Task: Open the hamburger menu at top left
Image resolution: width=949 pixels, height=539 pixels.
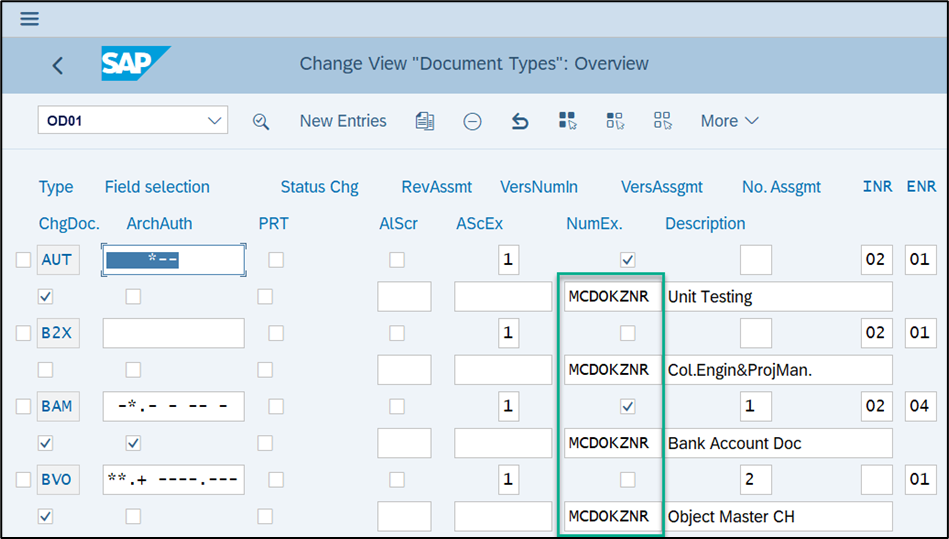Action: click(30, 19)
